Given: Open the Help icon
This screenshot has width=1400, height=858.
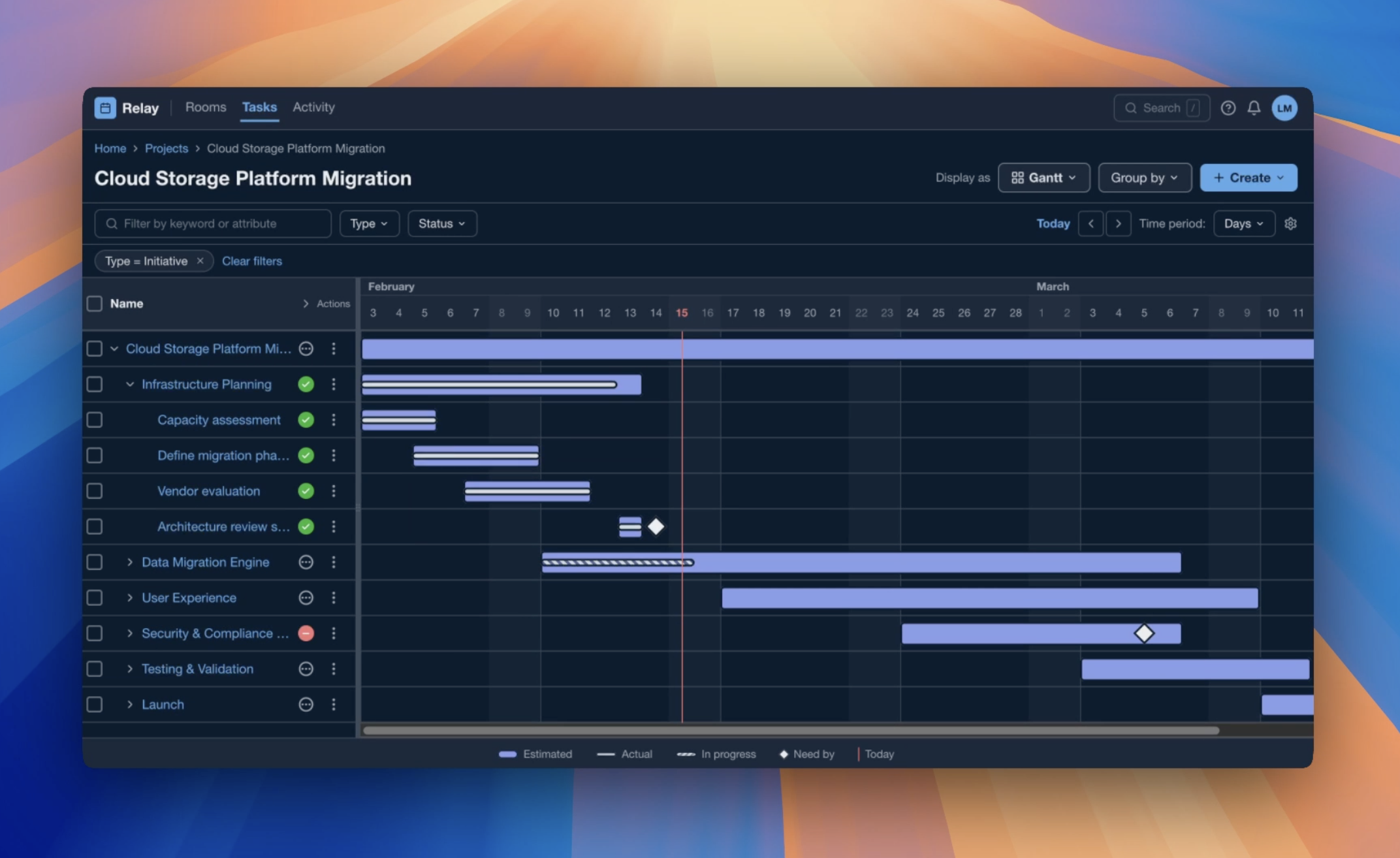Looking at the screenshot, I should click(1228, 108).
